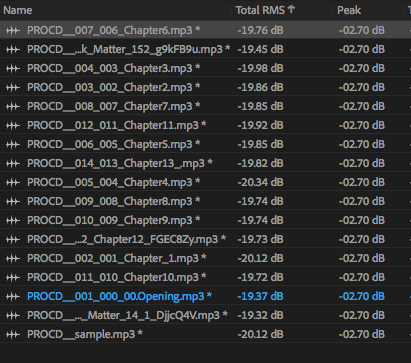
Task: Click the -19.73 dB Total RMS value
Action: [x=260, y=239]
